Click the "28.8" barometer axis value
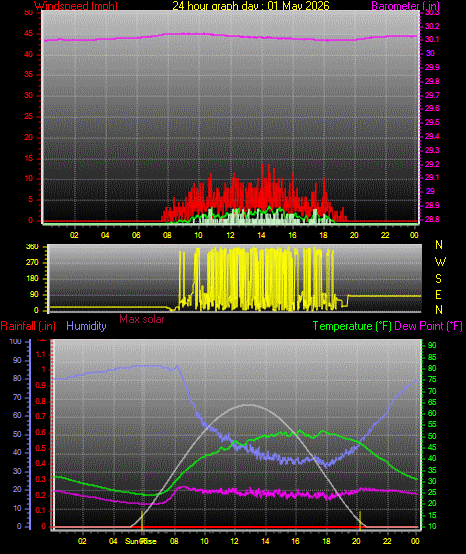This screenshot has width=466, height=554. click(432, 219)
